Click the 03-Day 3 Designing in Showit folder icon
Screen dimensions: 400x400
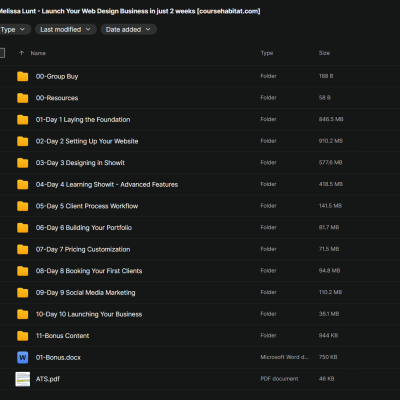(x=23, y=163)
